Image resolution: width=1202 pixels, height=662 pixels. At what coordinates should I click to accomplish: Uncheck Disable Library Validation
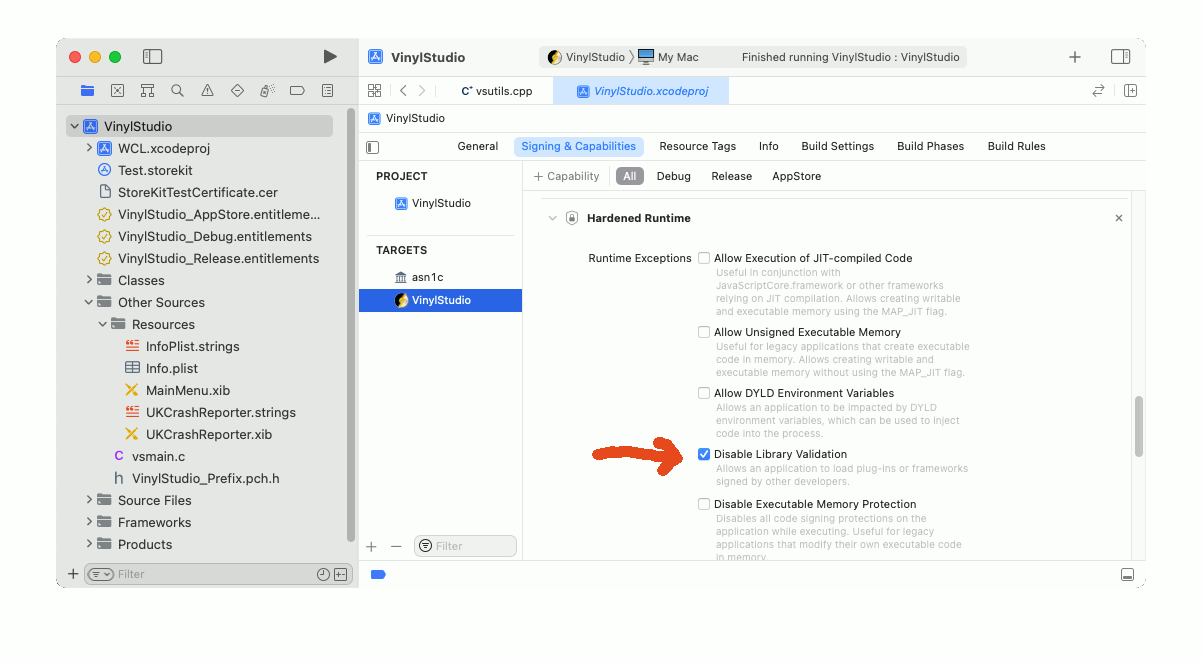(704, 454)
